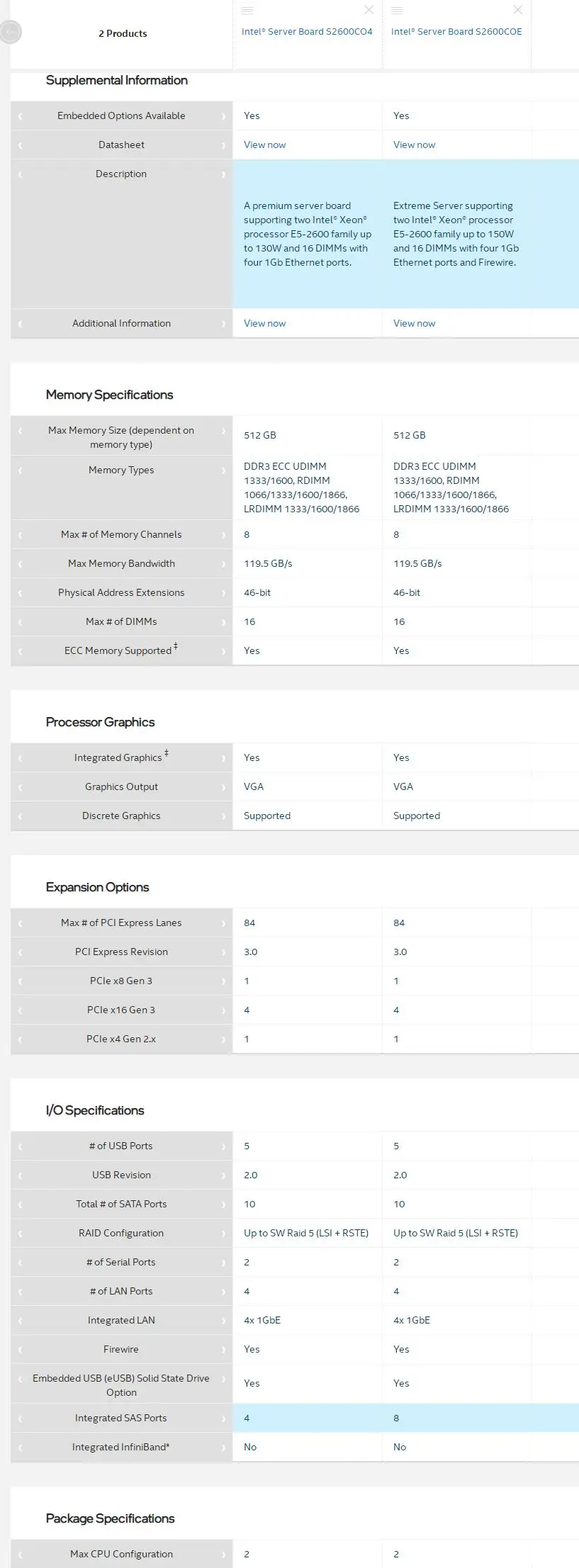The height and width of the screenshot is (1568, 579).
Task: Open S2600CO4 Datasheet View now link
Action: pos(264,145)
